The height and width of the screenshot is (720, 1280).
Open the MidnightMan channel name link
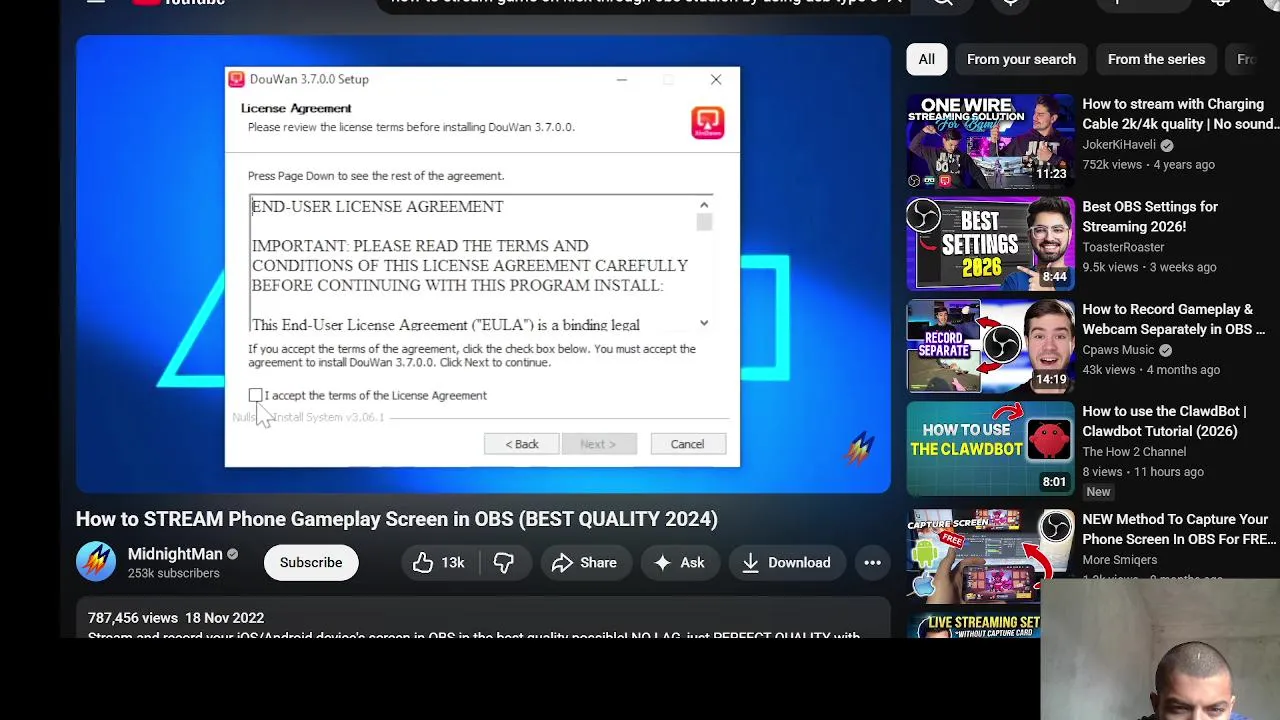point(175,554)
